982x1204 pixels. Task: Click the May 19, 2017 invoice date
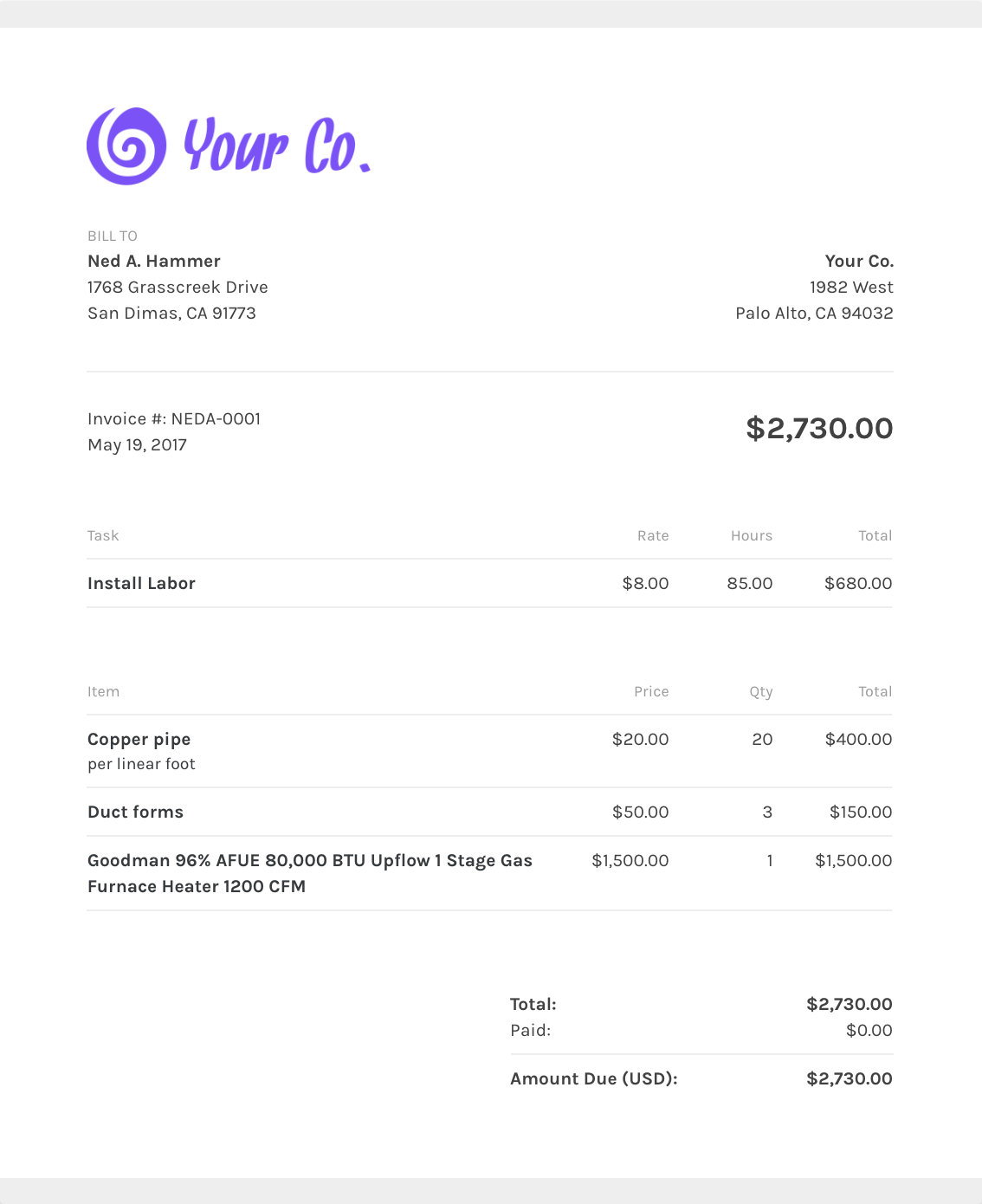click(x=137, y=444)
